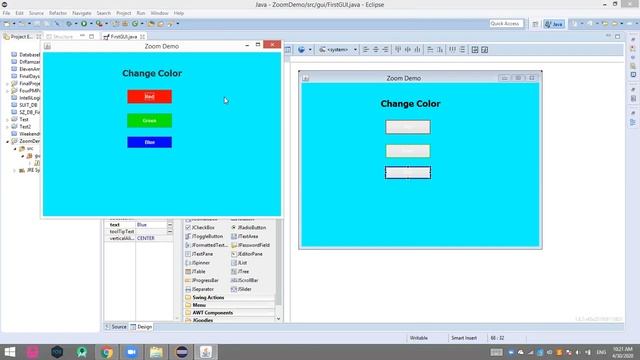
Task: Collapse the ZoomDemo project tree node
Action: (x=8, y=141)
